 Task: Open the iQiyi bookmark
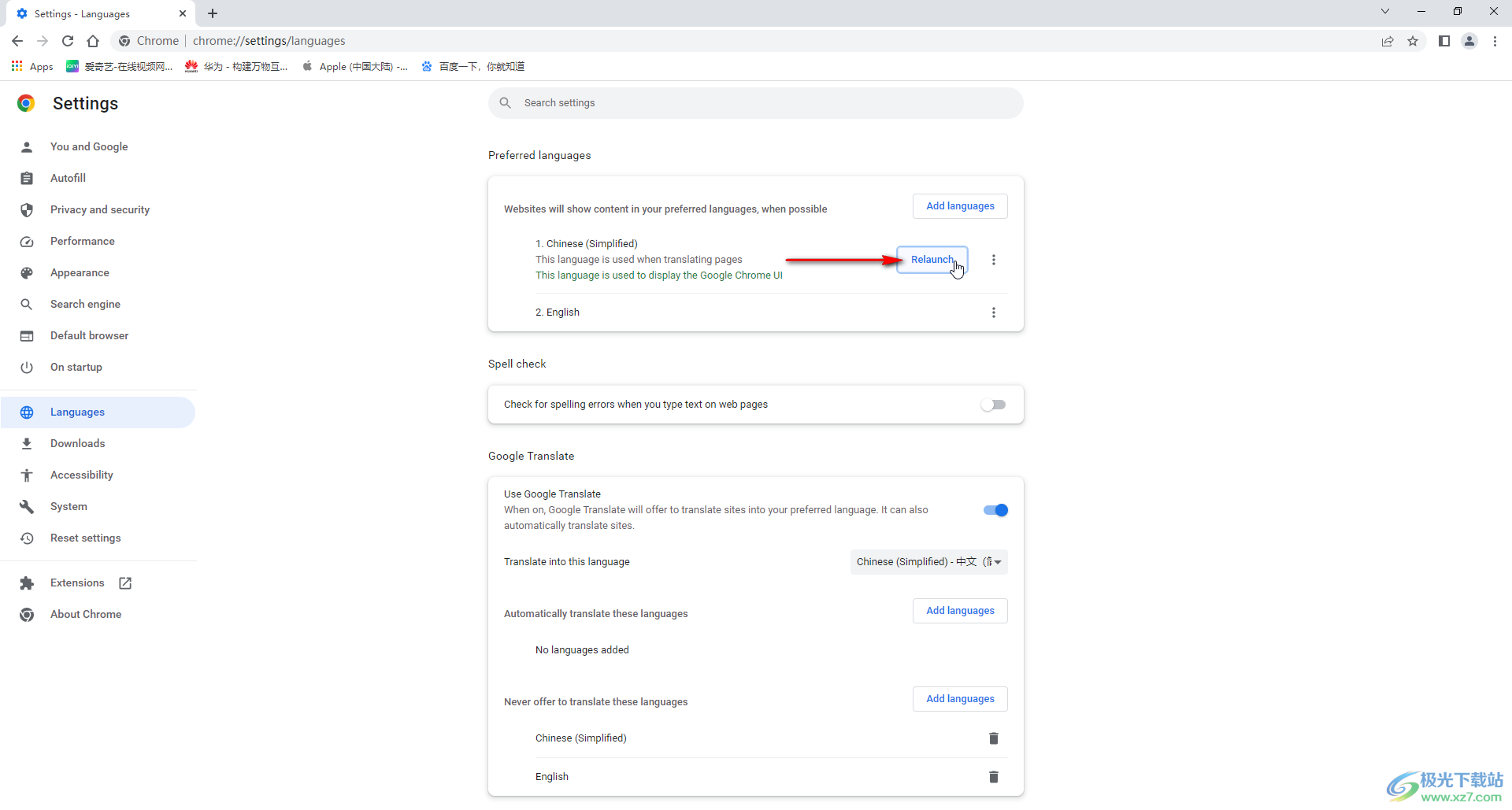click(x=120, y=67)
